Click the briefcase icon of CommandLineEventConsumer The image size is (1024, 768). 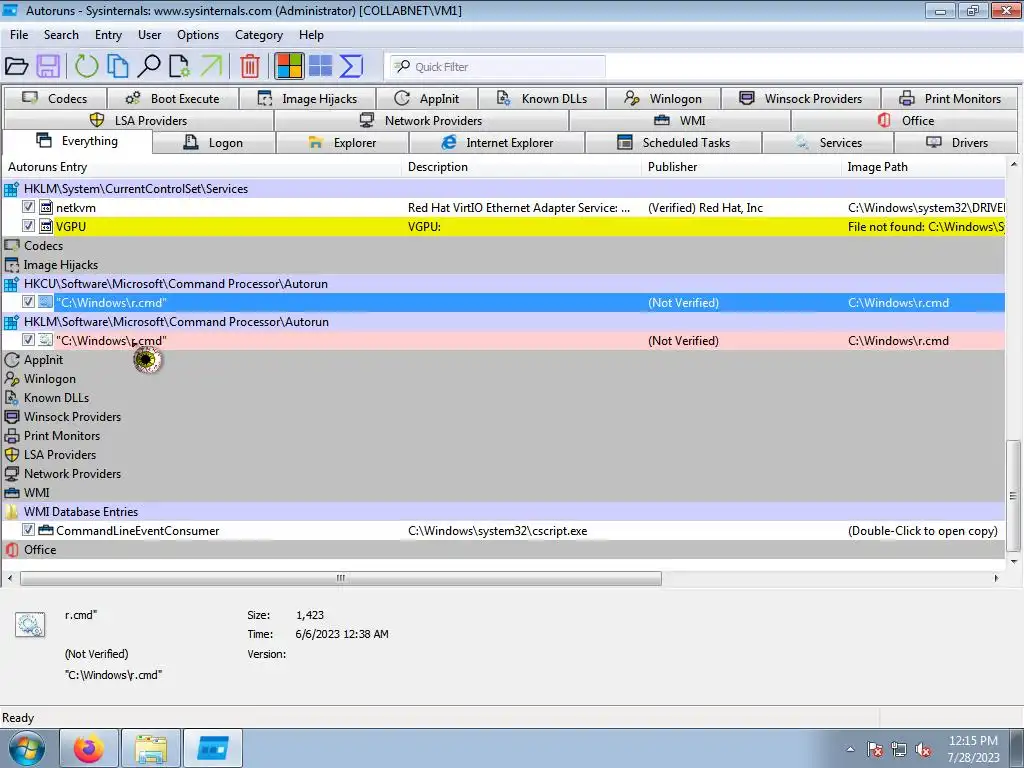point(46,530)
